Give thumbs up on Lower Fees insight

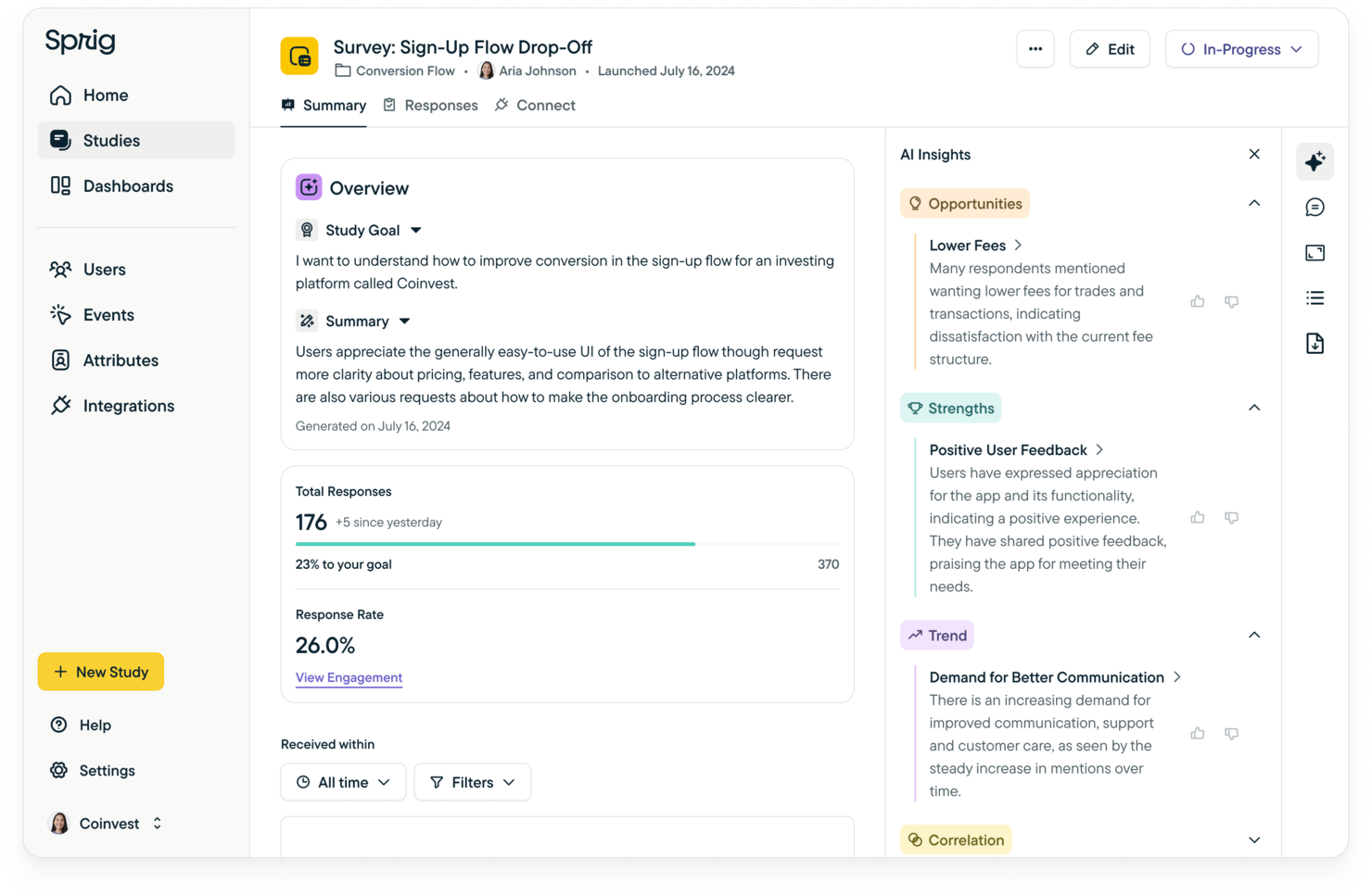pyautogui.click(x=1197, y=301)
